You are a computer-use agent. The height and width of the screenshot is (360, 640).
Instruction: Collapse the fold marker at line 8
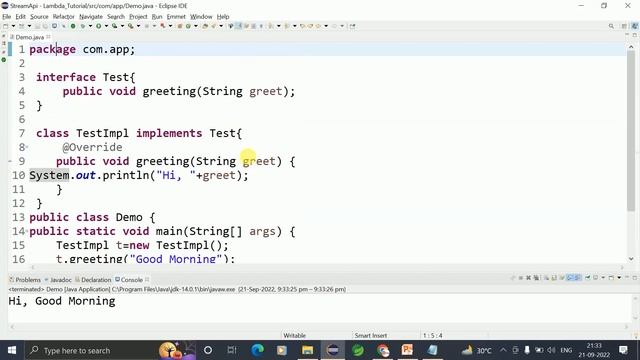tap(27, 147)
